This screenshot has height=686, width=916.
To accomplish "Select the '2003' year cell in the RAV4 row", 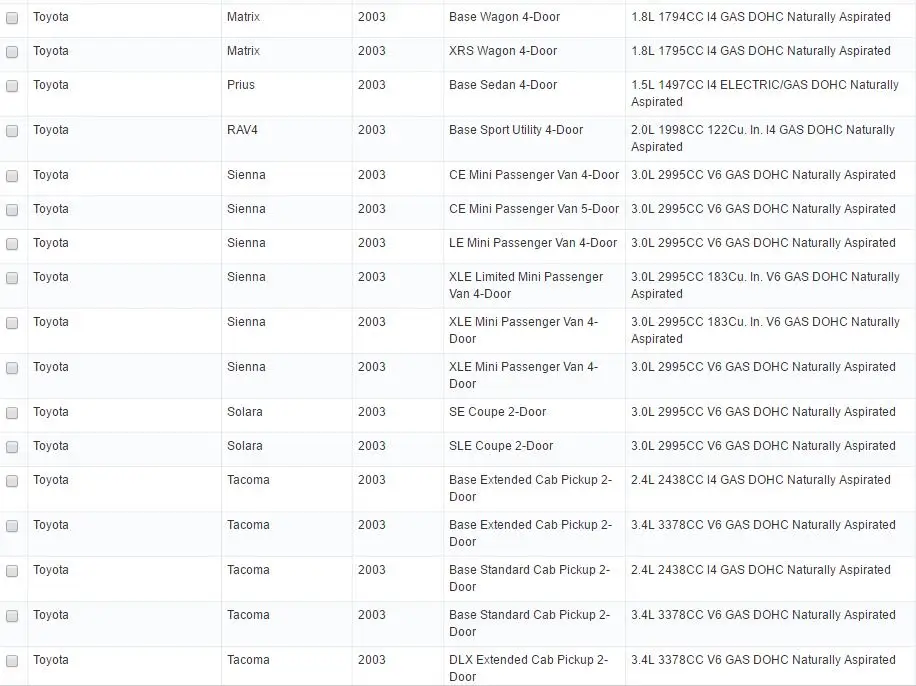I will (x=398, y=139).
